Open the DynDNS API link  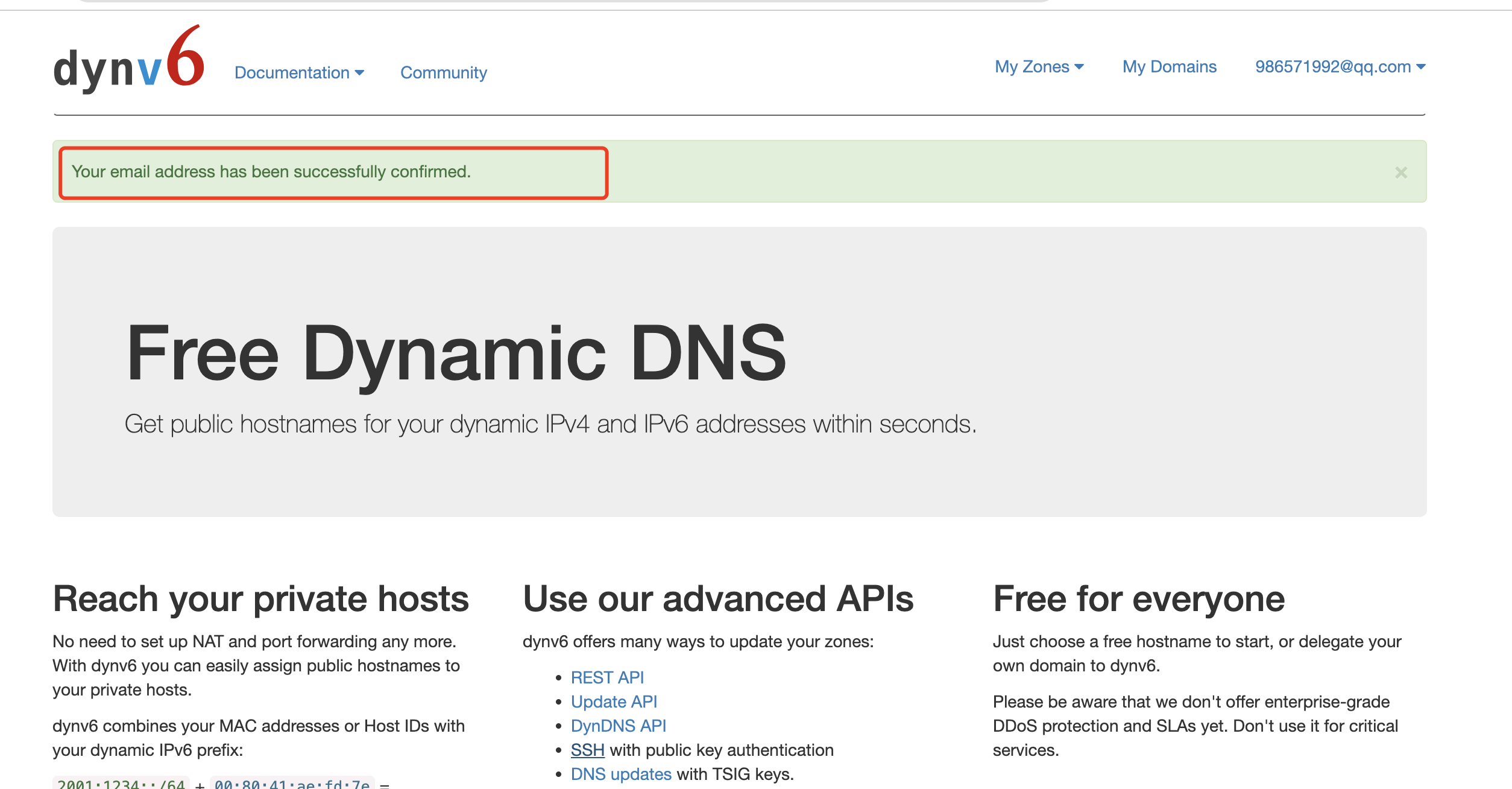(618, 726)
